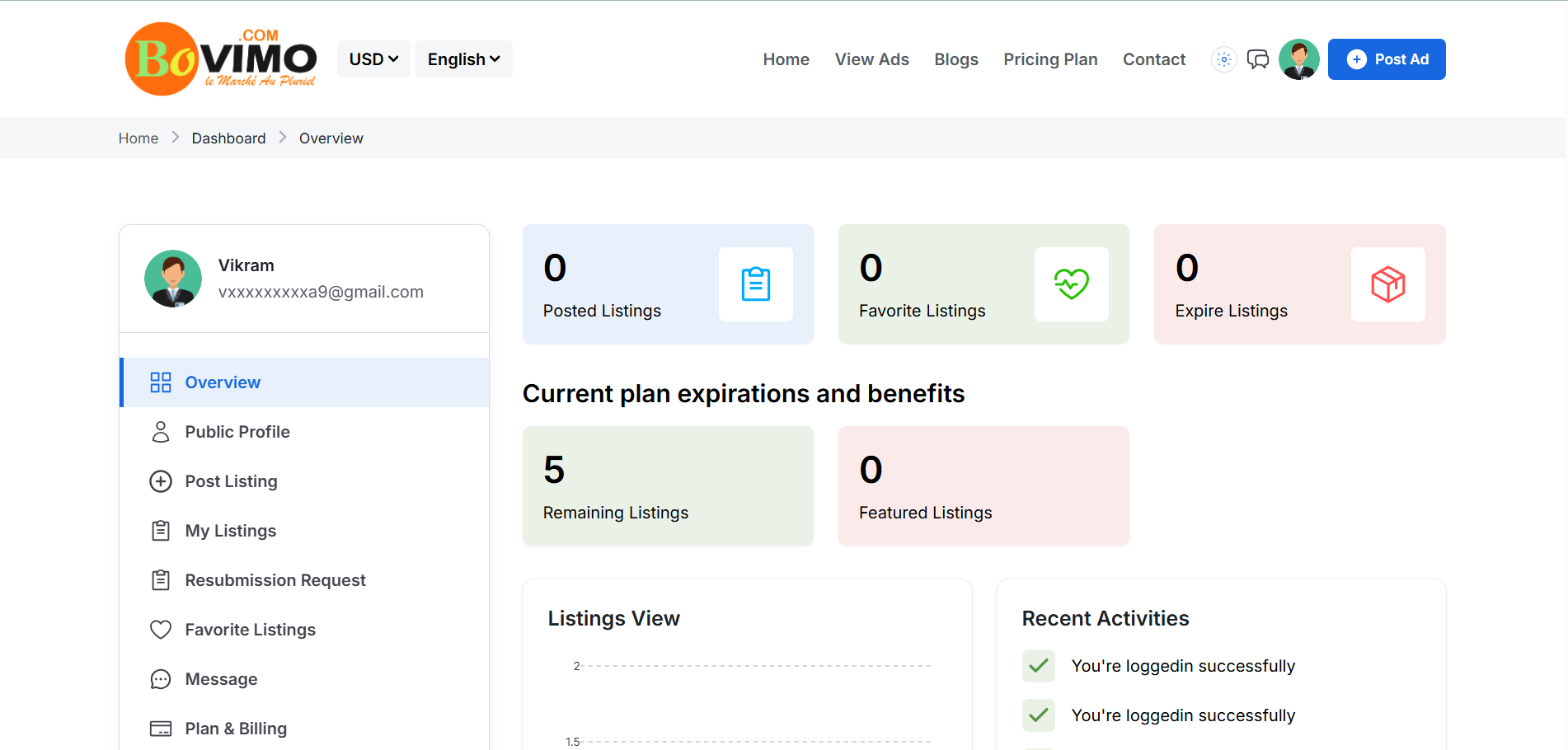Click Favorite Listings heartbeat icon card

point(1072,284)
